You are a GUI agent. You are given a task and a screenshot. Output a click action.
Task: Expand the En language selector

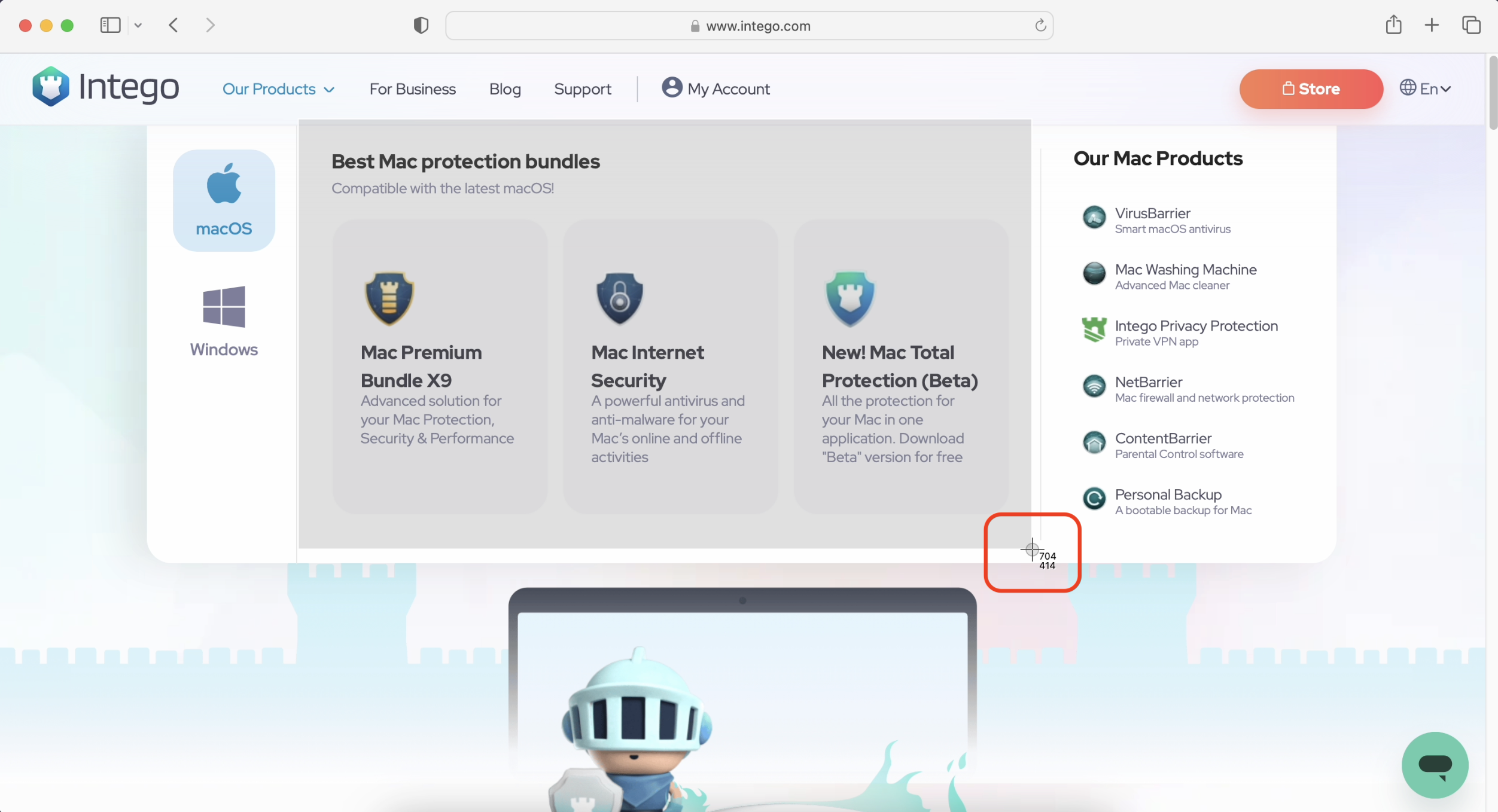[x=1426, y=88]
